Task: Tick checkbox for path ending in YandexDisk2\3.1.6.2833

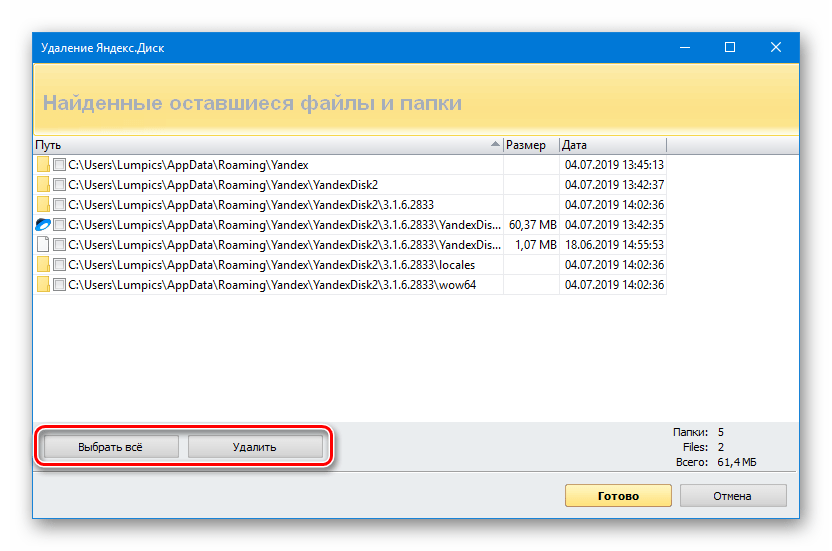Action: pos(59,205)
